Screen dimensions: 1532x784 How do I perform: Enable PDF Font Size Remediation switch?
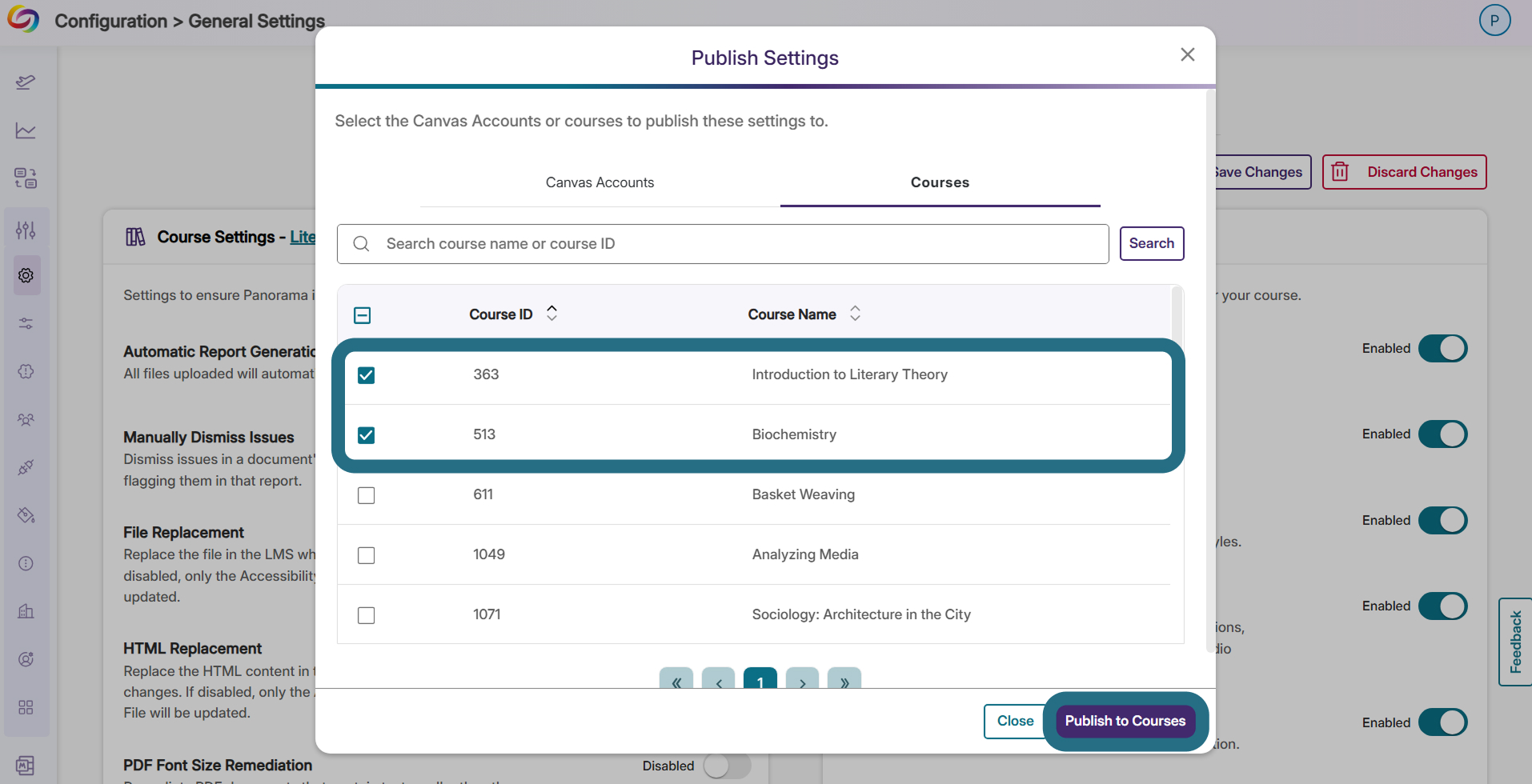727,766
